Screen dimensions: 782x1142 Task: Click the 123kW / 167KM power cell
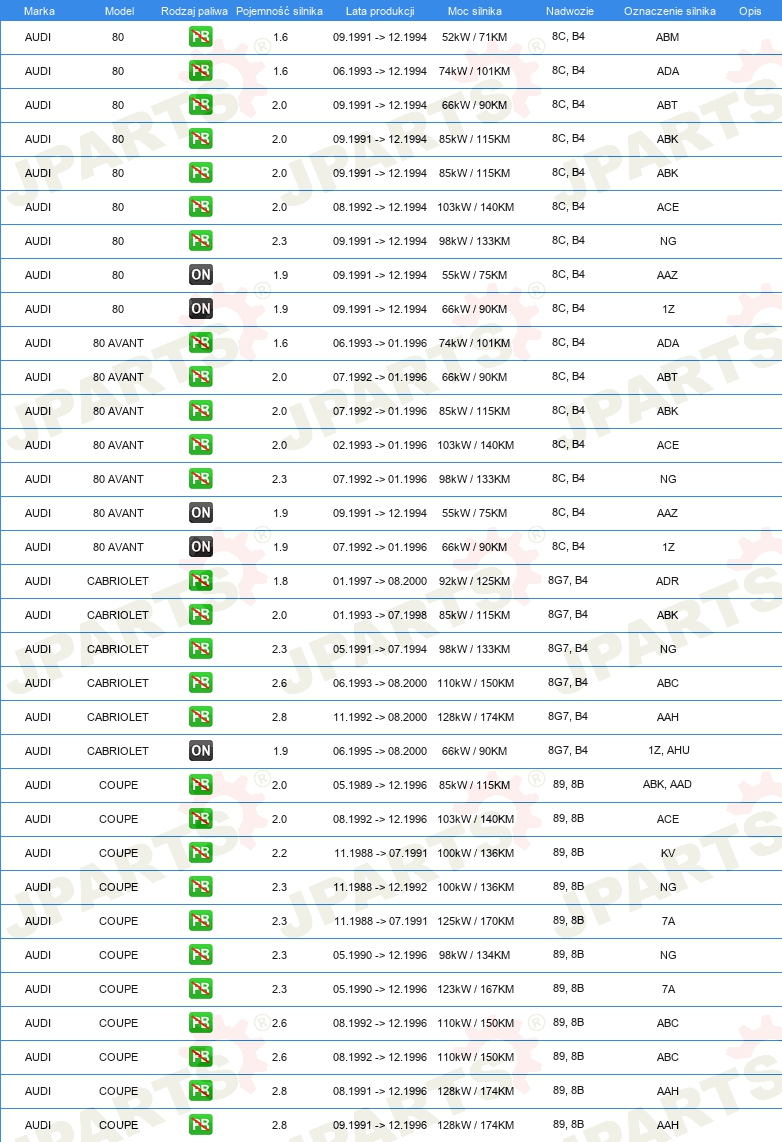point(475,989)
